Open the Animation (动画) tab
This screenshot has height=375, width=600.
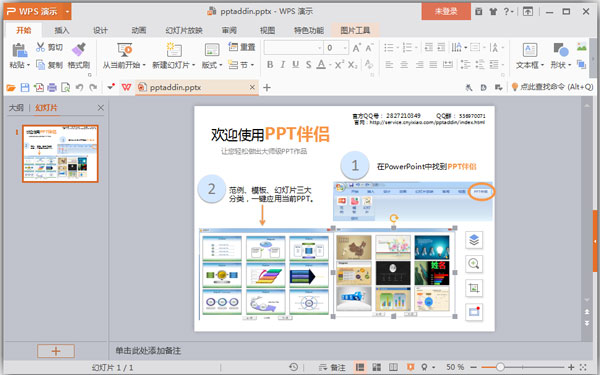click(x=139, y=31)
